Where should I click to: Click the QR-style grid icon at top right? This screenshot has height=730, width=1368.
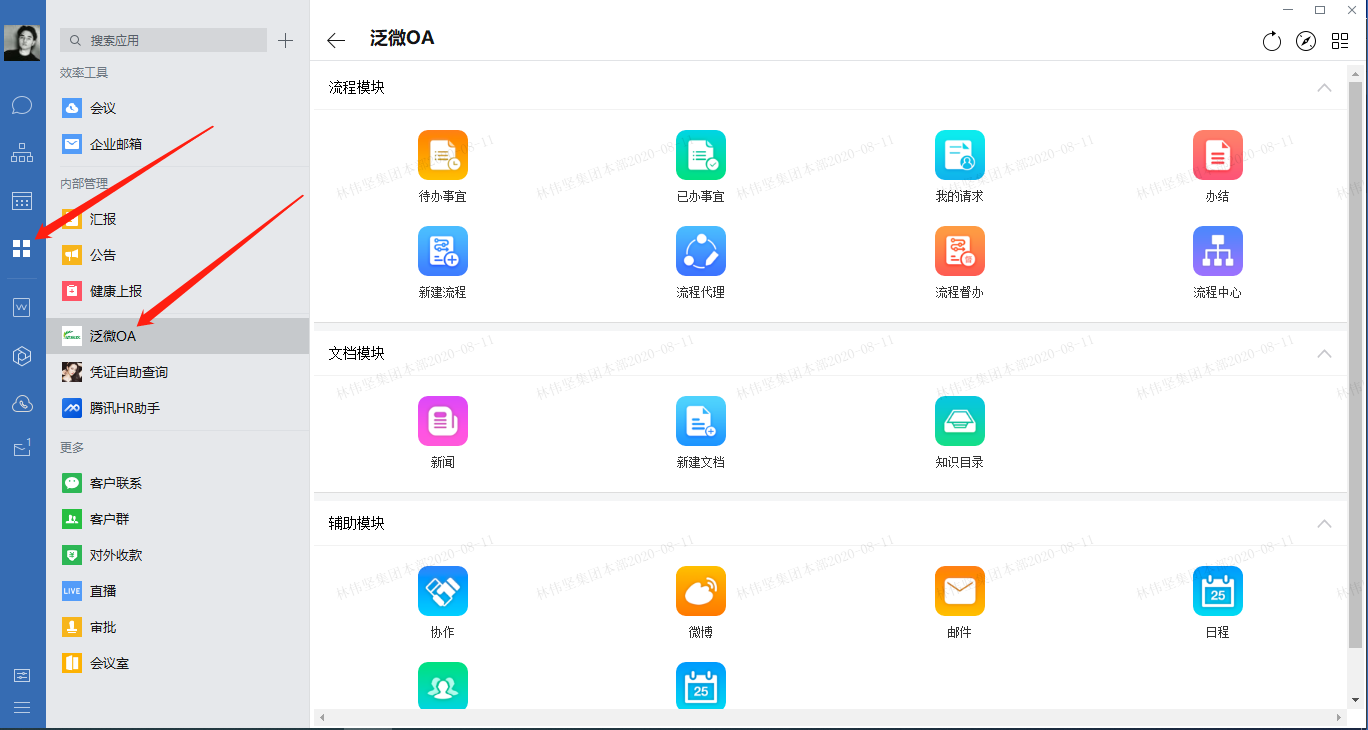1340,41
